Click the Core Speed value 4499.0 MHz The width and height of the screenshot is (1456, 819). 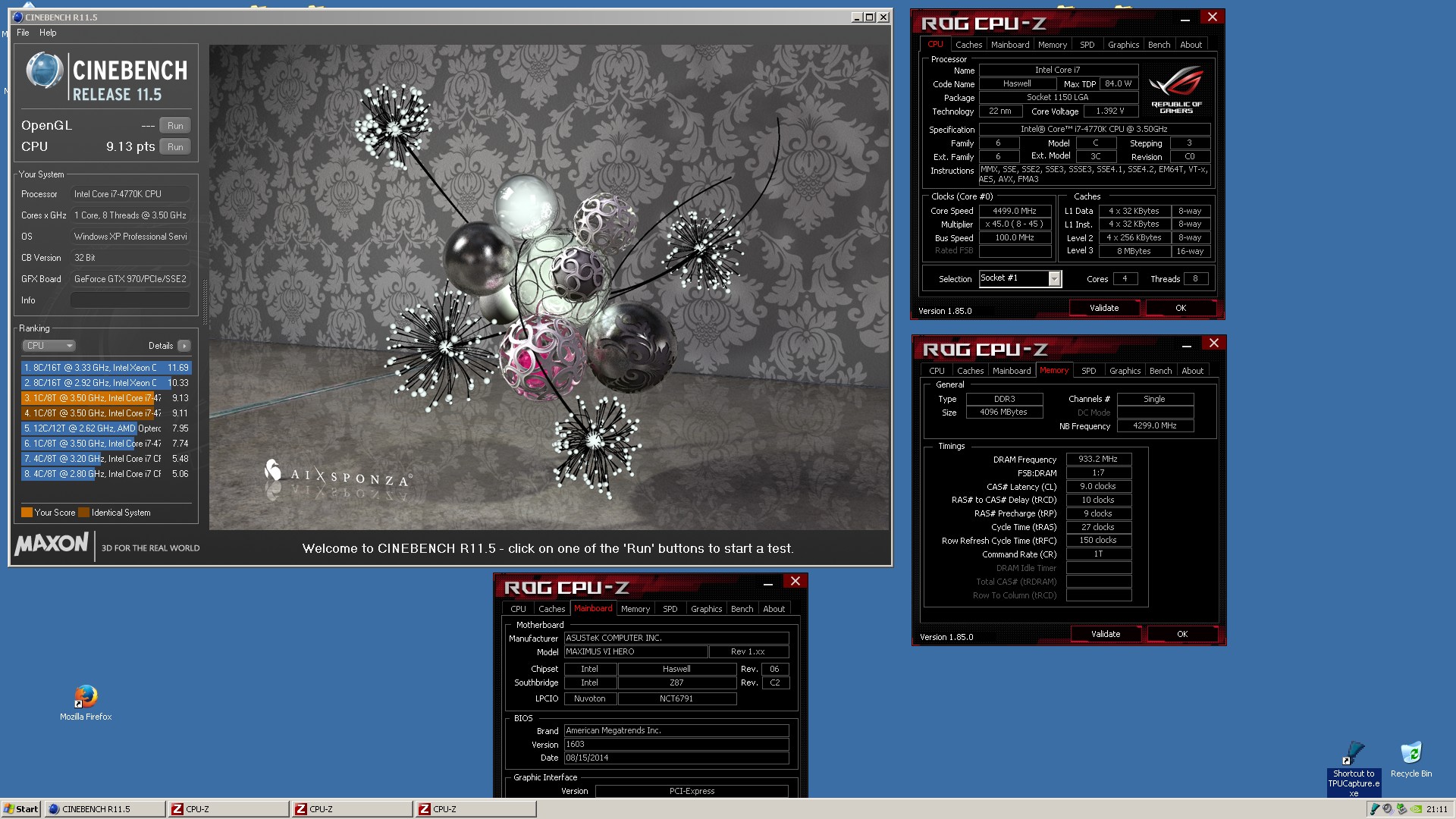click(1015, 212)
